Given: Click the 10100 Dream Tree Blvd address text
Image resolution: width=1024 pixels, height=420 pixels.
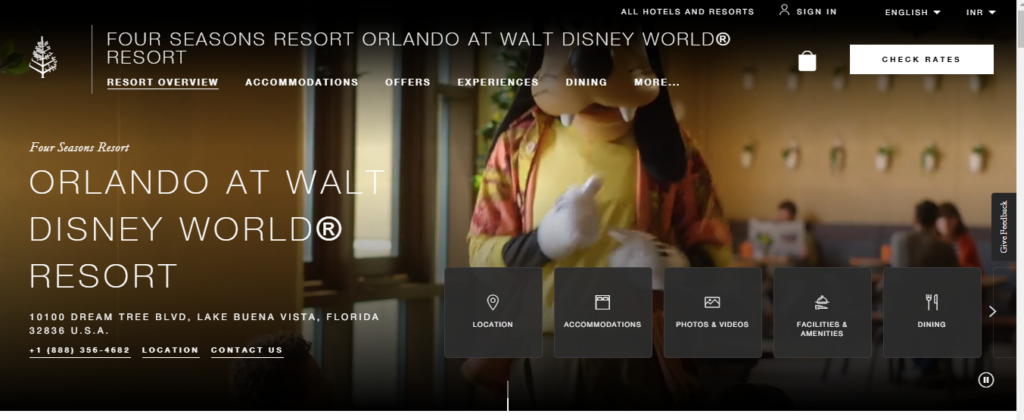Looking at the screenshot, I should pyautogui.click(x=204, y=323).
